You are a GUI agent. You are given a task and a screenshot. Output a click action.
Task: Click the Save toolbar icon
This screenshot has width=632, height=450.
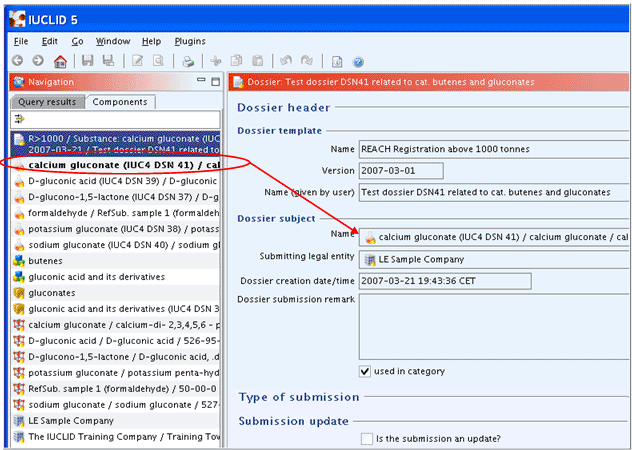(x=87, y=61)
